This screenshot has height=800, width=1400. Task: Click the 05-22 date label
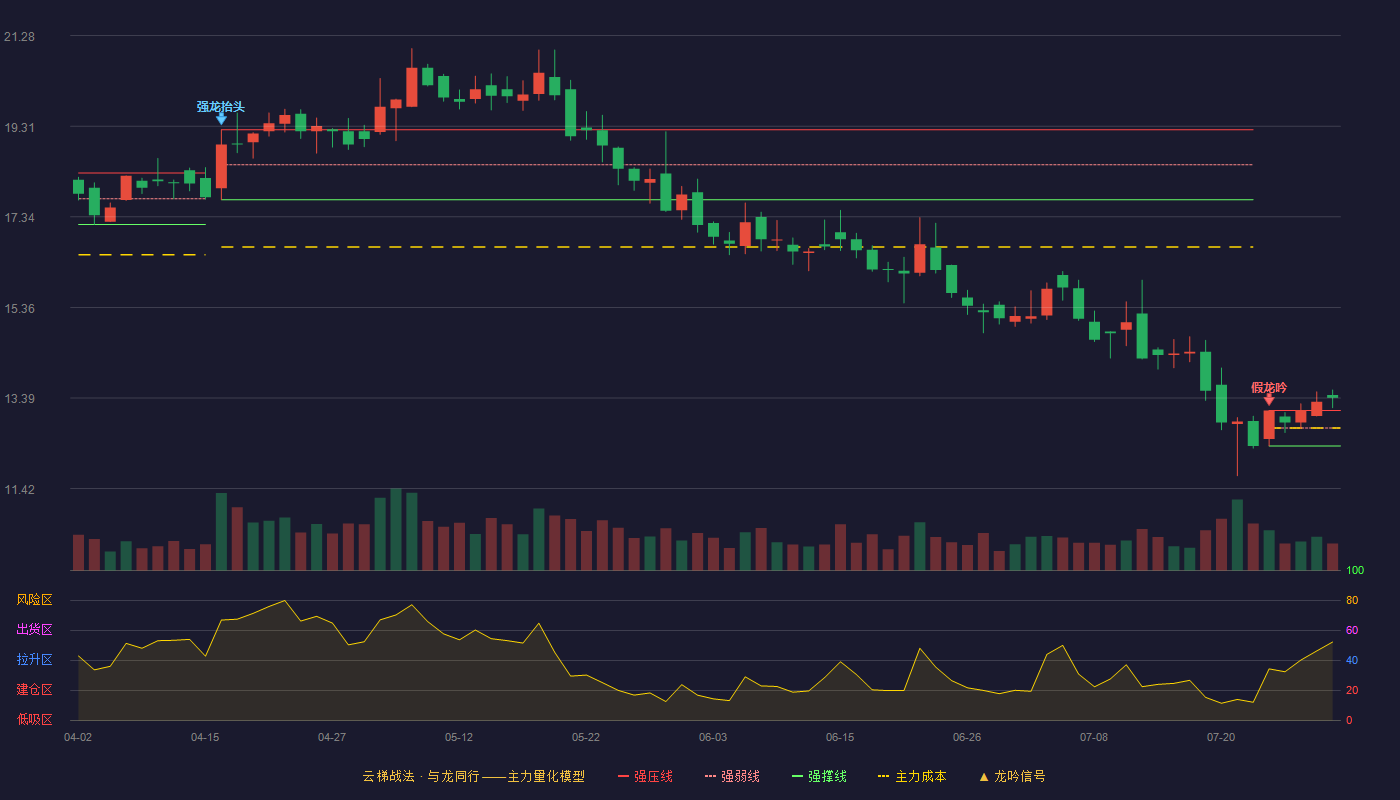click(x=586, y=737)
